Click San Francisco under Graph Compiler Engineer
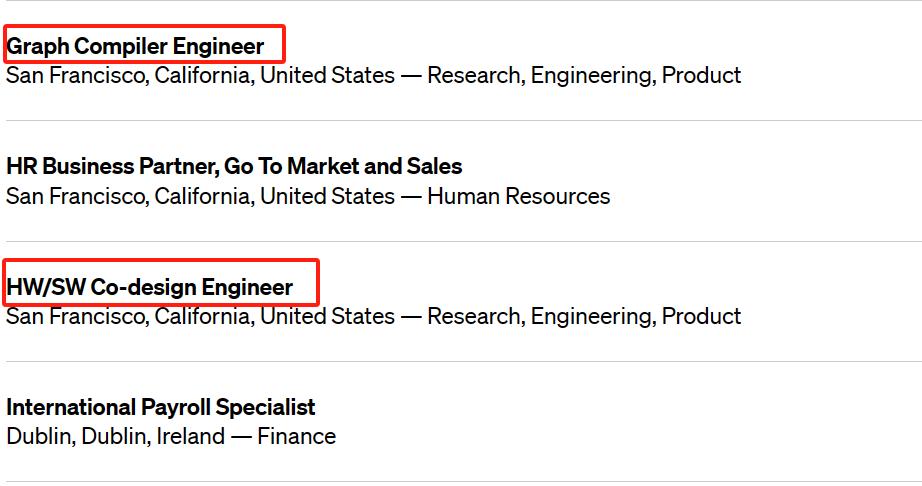Viewport: 922px width, 486px height. (77, 76)
